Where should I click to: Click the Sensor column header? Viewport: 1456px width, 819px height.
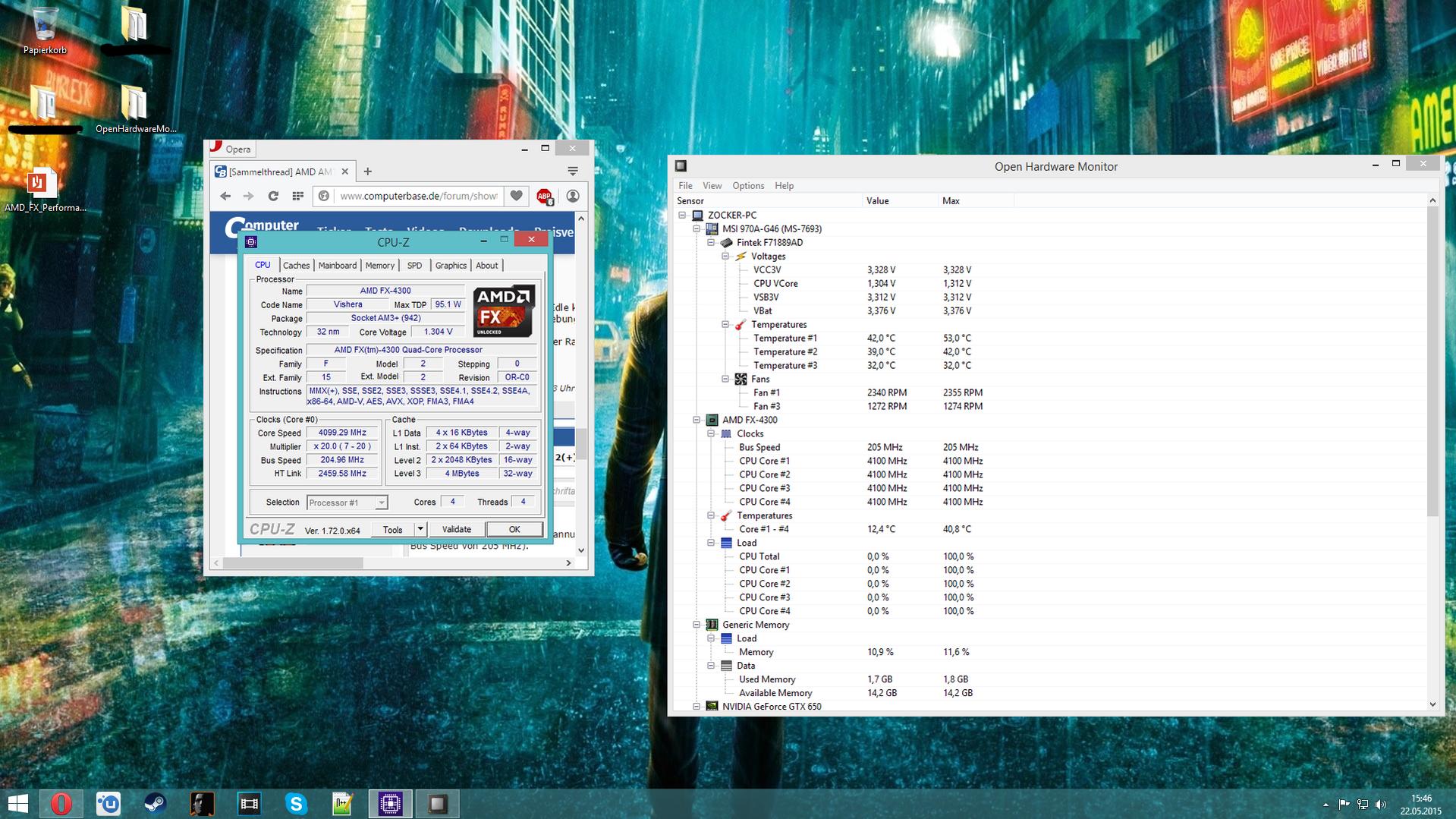[x=769, y=201]
